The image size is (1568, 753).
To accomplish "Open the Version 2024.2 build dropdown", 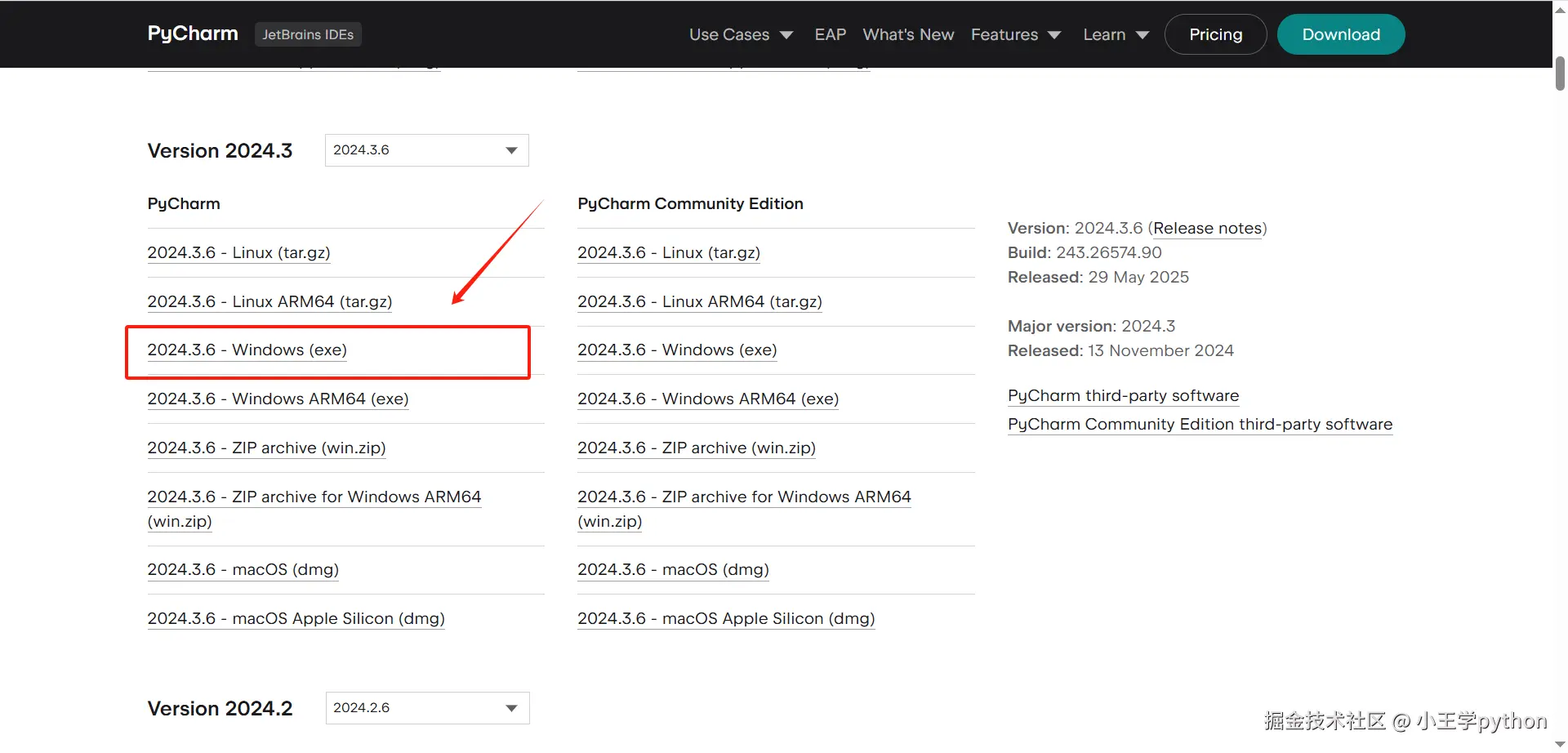I will coord(427,708).
